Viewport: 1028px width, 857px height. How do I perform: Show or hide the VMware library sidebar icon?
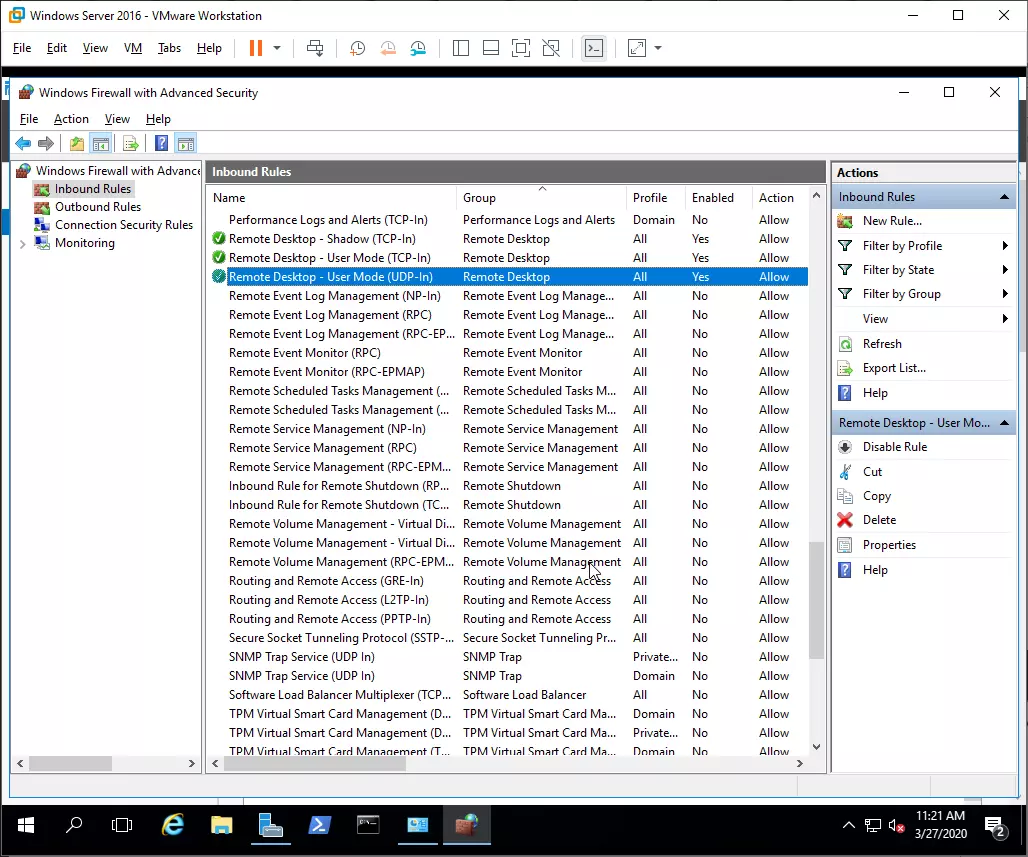[461, 48]
